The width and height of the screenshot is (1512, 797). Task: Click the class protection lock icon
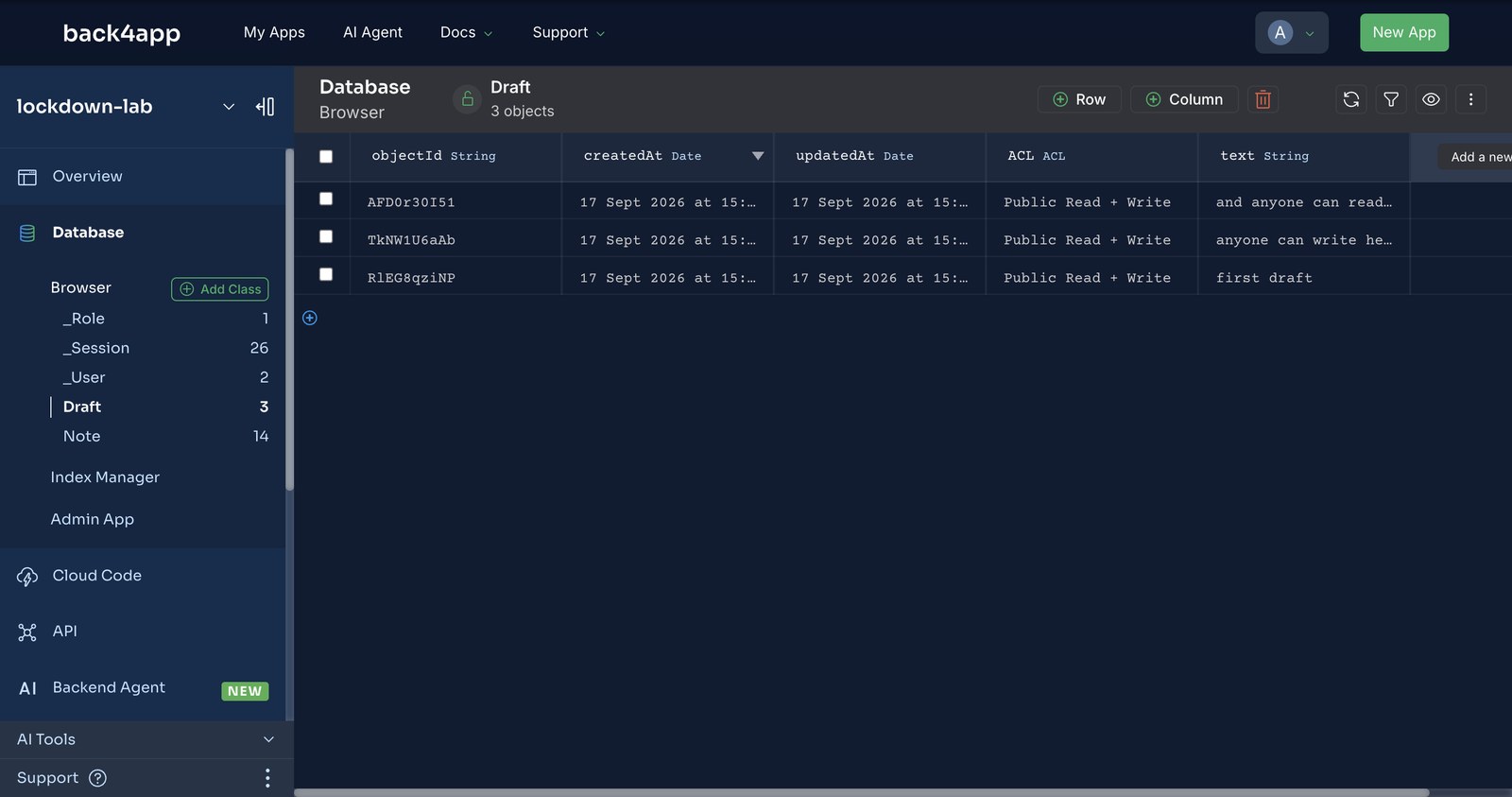tap(467, 99)
